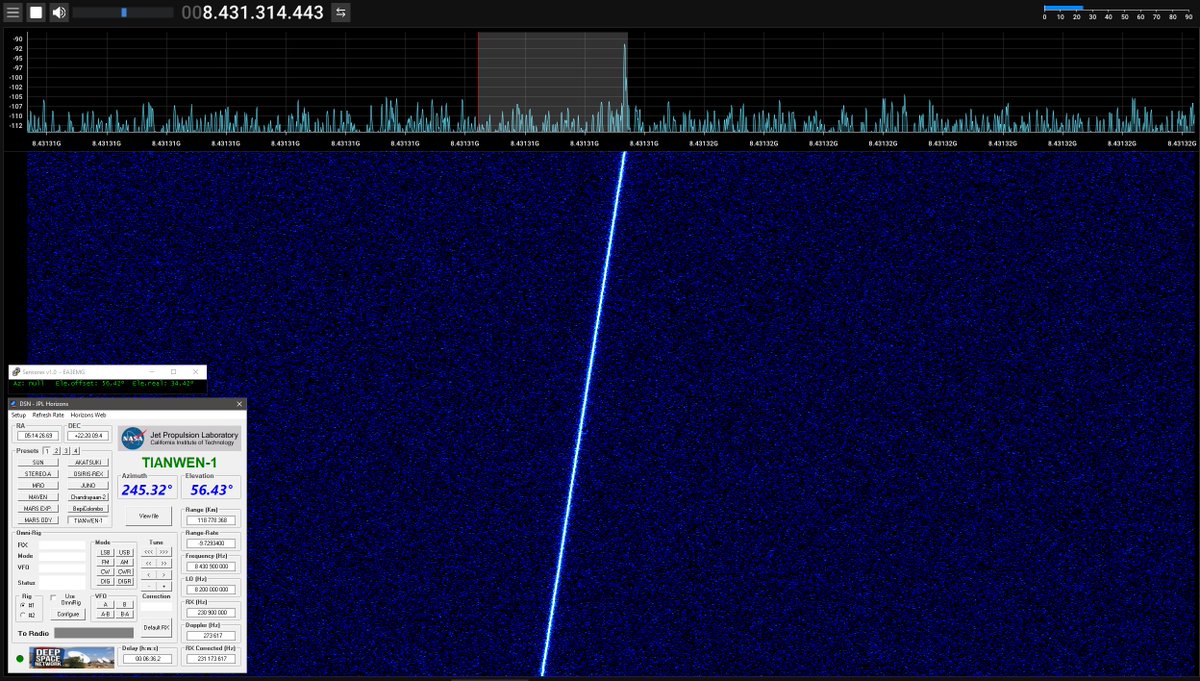Image resolution: width=1200 pixels, height=681 pixels.
Task: Tune down with the single < button
Action: click(x=148, y=574)
